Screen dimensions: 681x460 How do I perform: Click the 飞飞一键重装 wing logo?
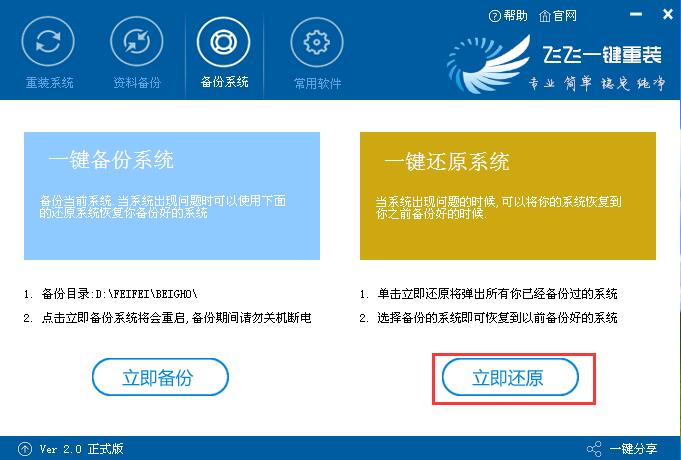pos(489,64)
